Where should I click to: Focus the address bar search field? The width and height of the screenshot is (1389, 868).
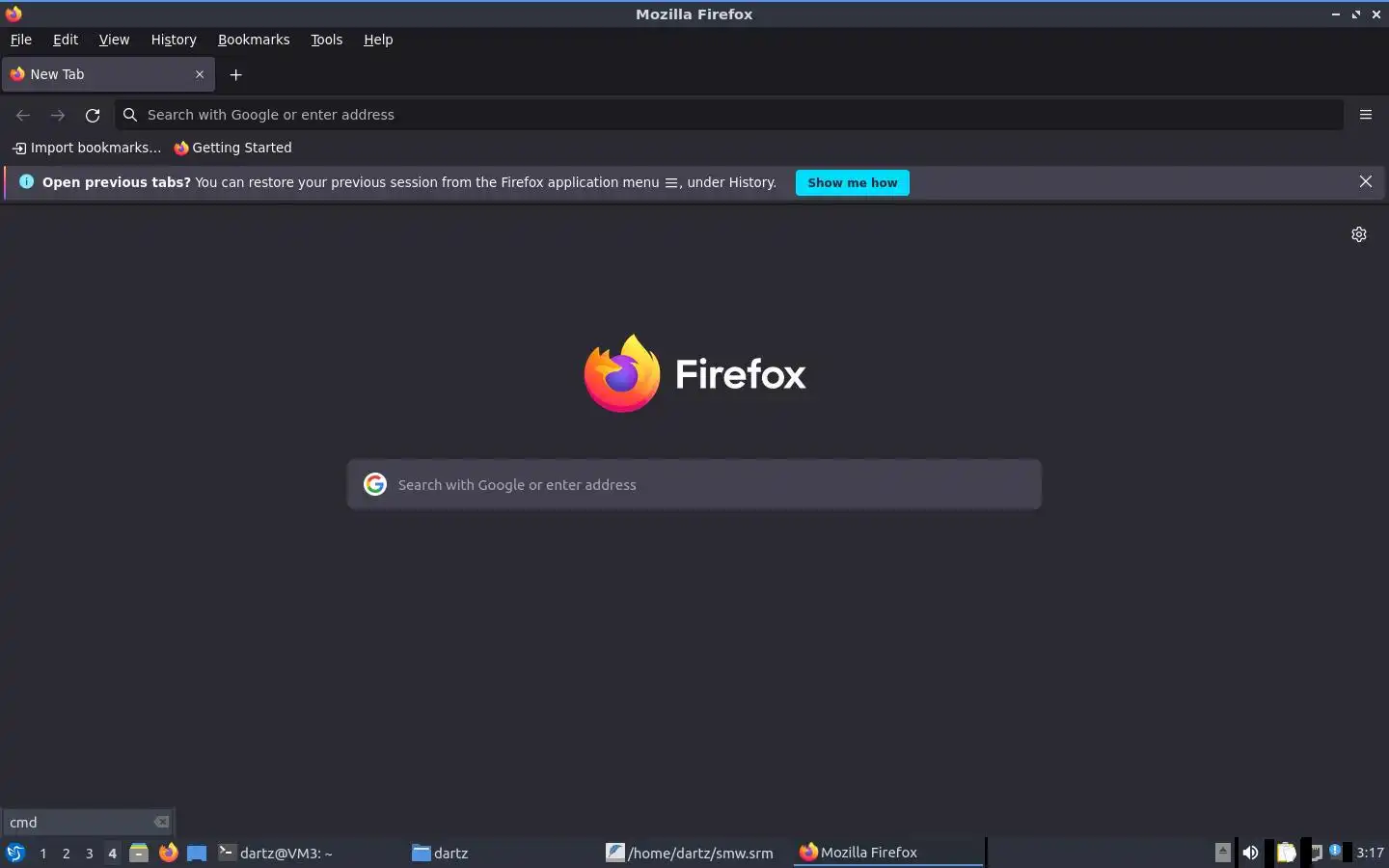point(728,115)
